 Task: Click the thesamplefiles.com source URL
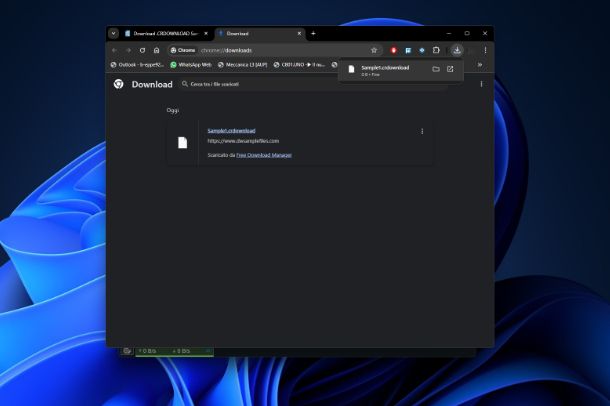pyautogui.click(x=243, y=141)
